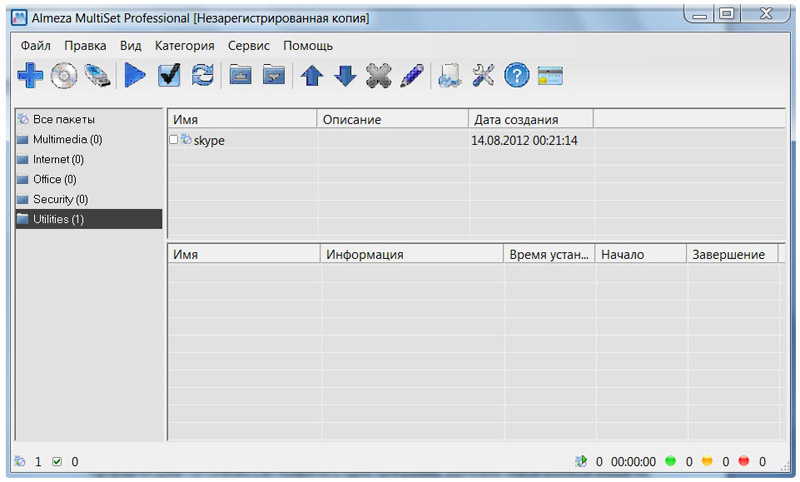The image size is (800, 482).
Task: Click the date 14.08.2012 00:21:14 cell
Action: [x=524, y=140]
